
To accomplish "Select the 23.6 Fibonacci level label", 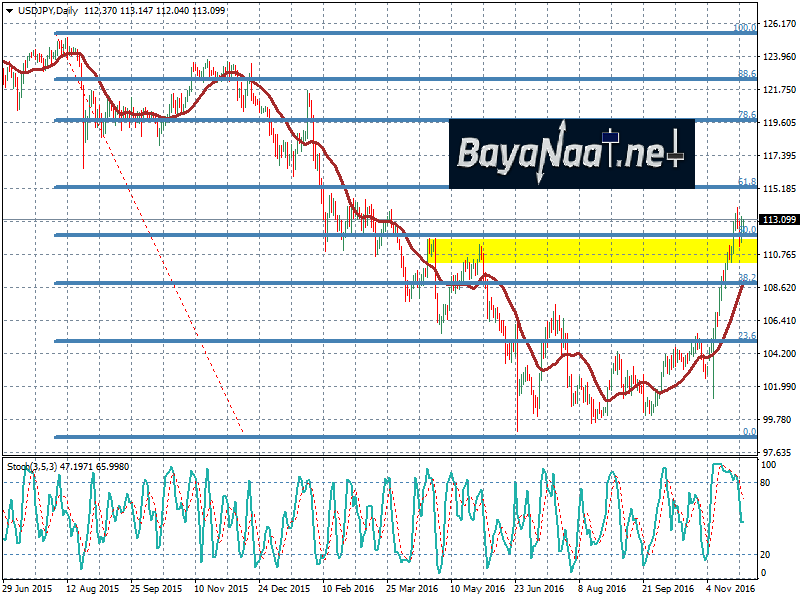I will (x=746, y=336).
